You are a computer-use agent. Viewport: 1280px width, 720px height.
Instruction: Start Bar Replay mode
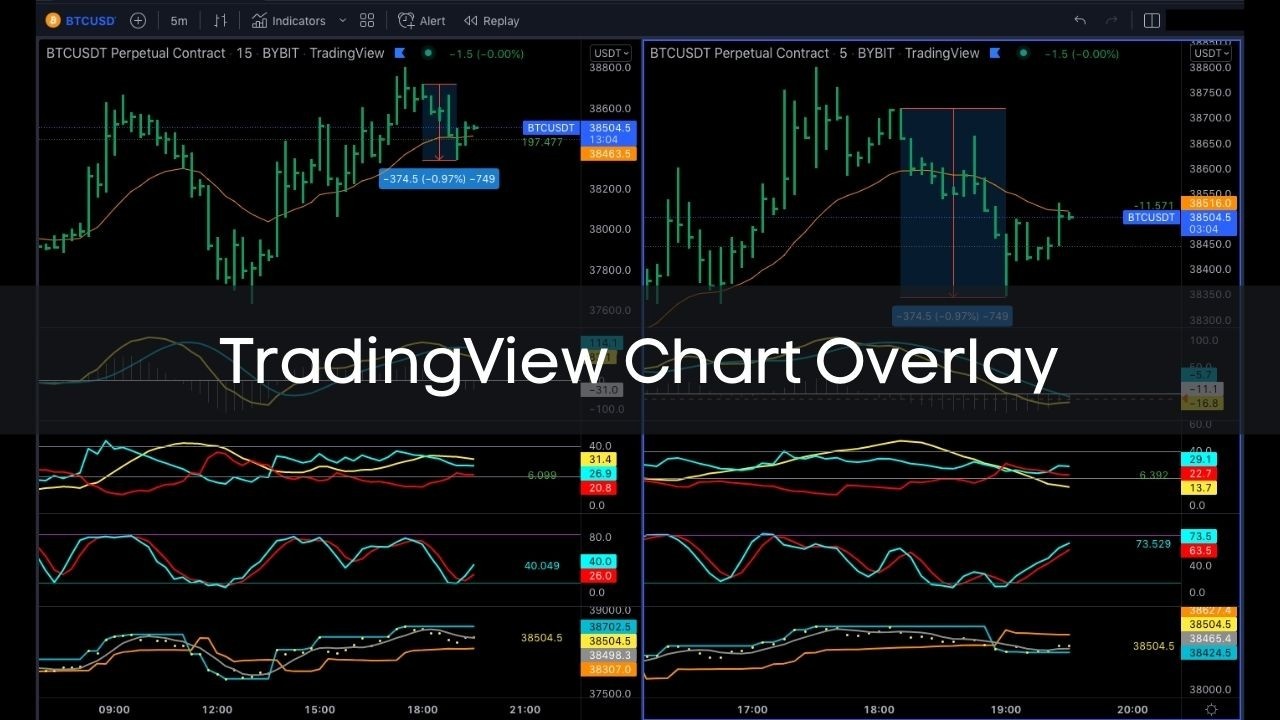pyautogui.click(x=491, y=20)
